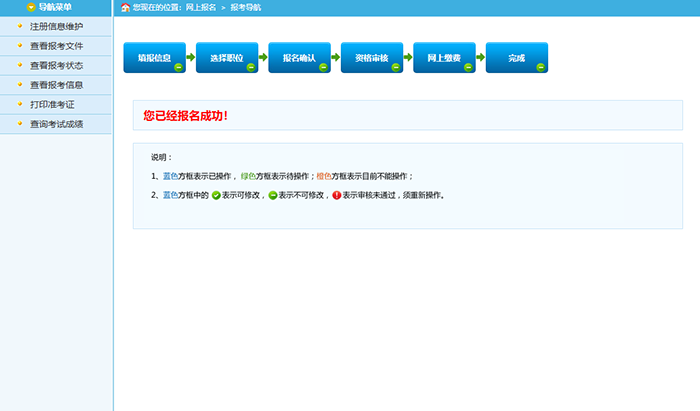The image size is (700, 411).
Task: Open 查看报考状态 from navigation menu
Action: pyautogui.click(x=56, y=65)
